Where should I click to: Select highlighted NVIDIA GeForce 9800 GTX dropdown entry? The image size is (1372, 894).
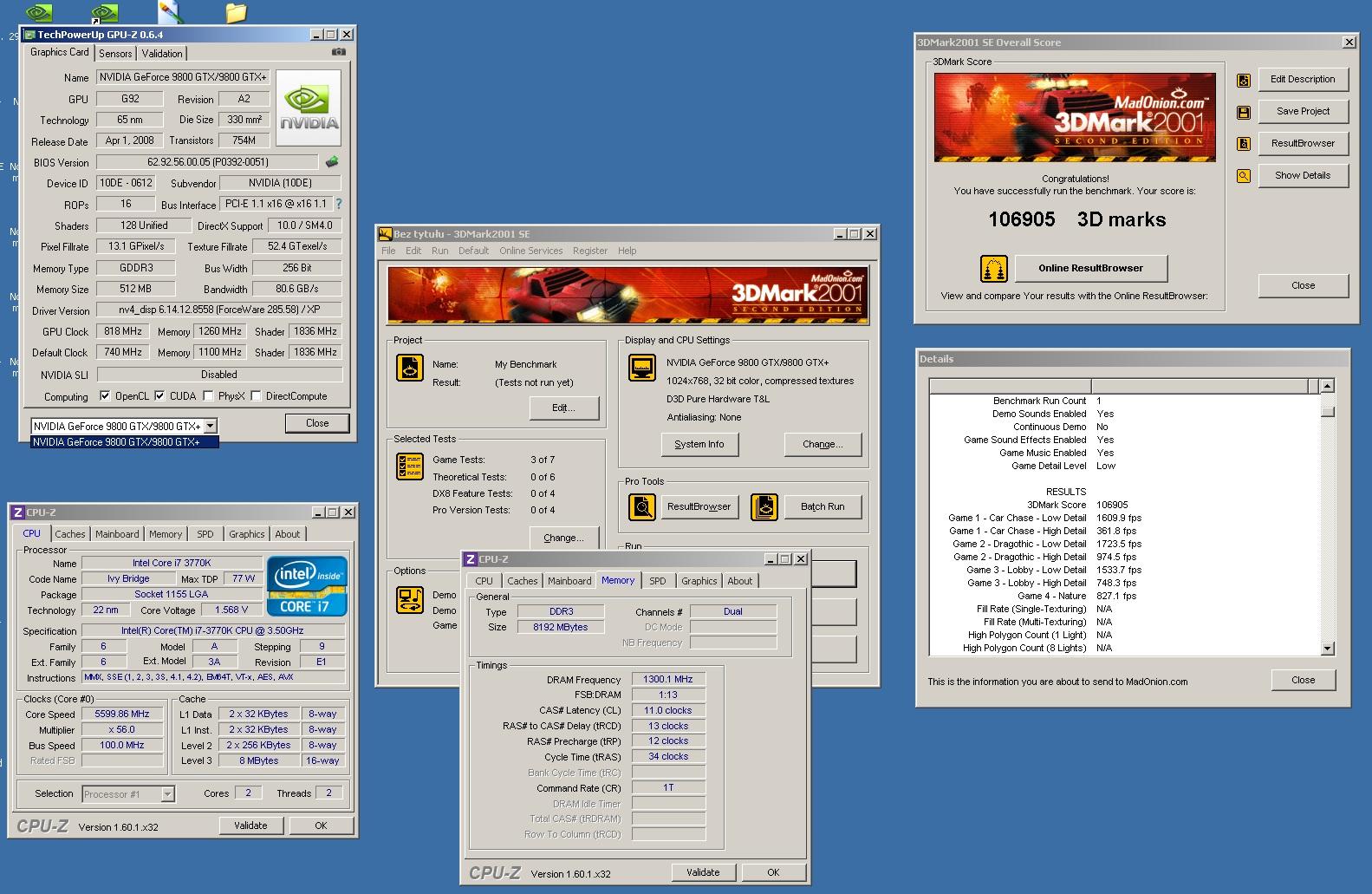125,442
